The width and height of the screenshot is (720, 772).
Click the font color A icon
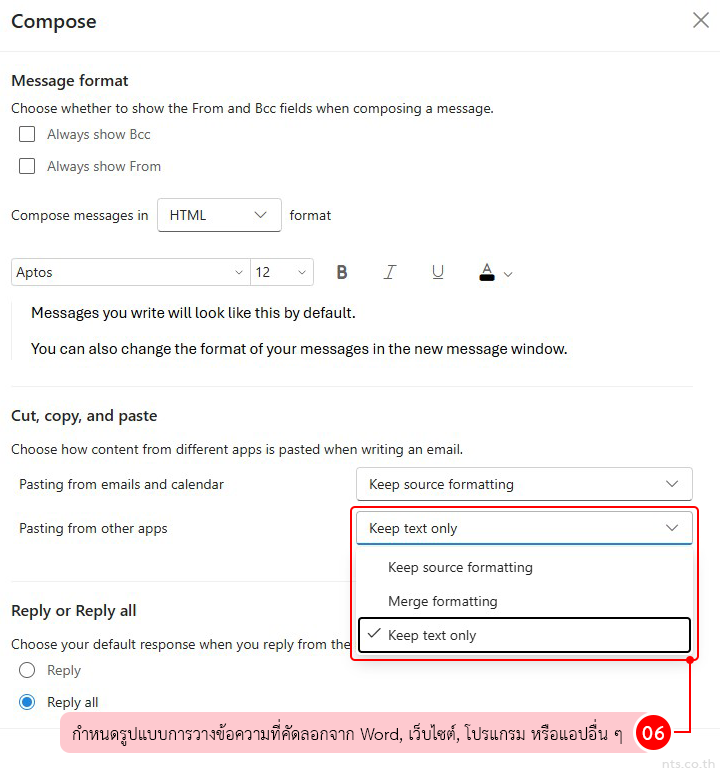pyautogui.click(x=487, y=272)
